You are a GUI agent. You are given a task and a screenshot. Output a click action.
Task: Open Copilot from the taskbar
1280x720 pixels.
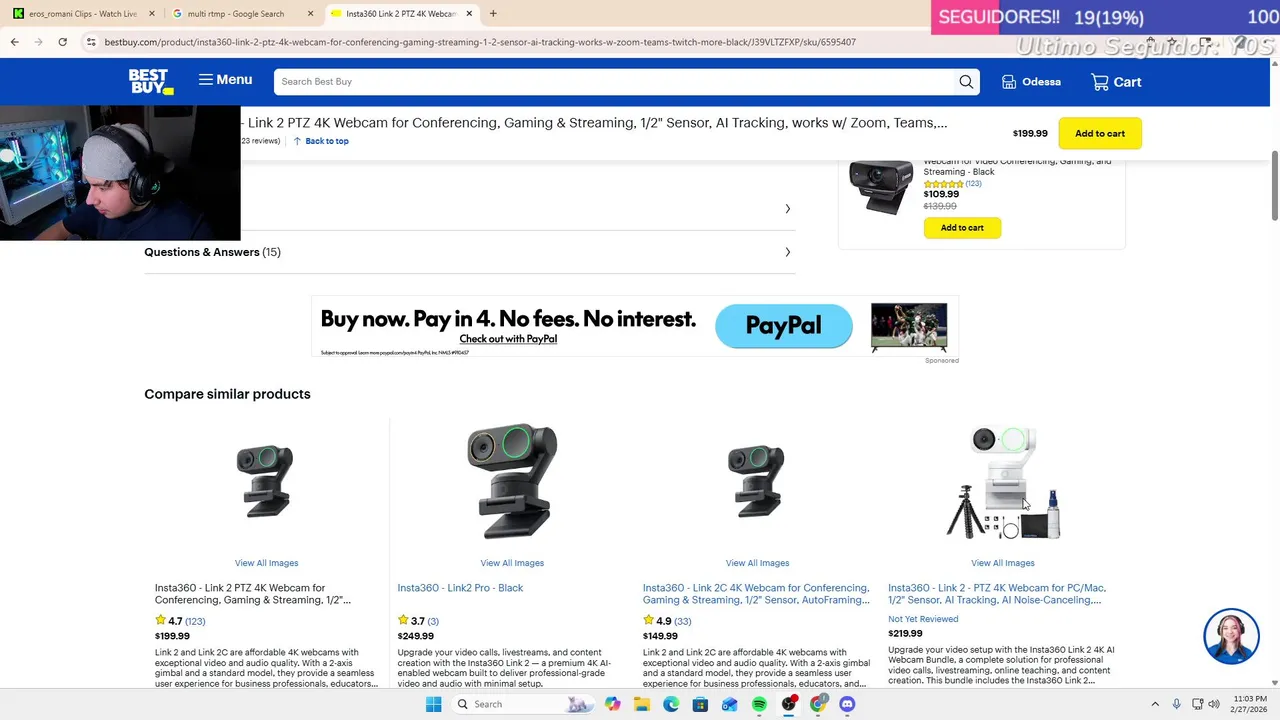(x=612, y=704)
